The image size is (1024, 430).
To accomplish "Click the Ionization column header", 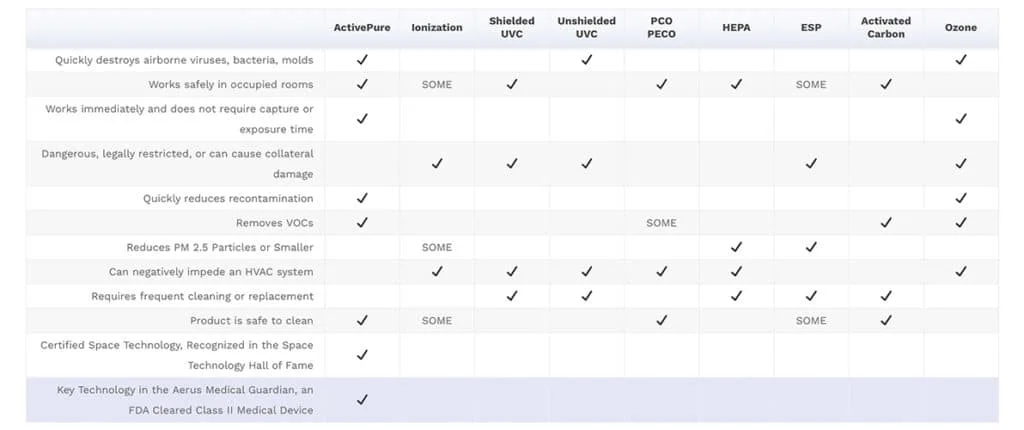I will (x=437, y=27).
